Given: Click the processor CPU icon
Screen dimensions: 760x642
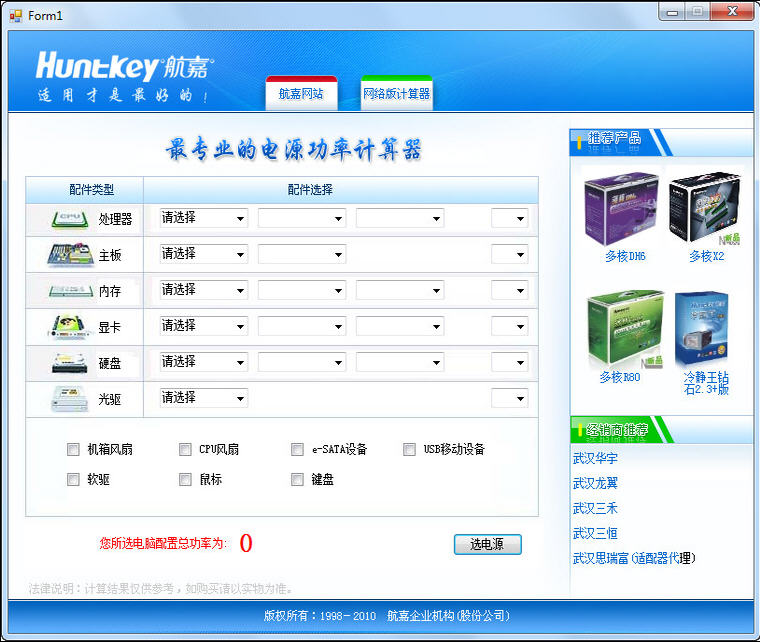Looking at the screenshot, I should 70,219.
